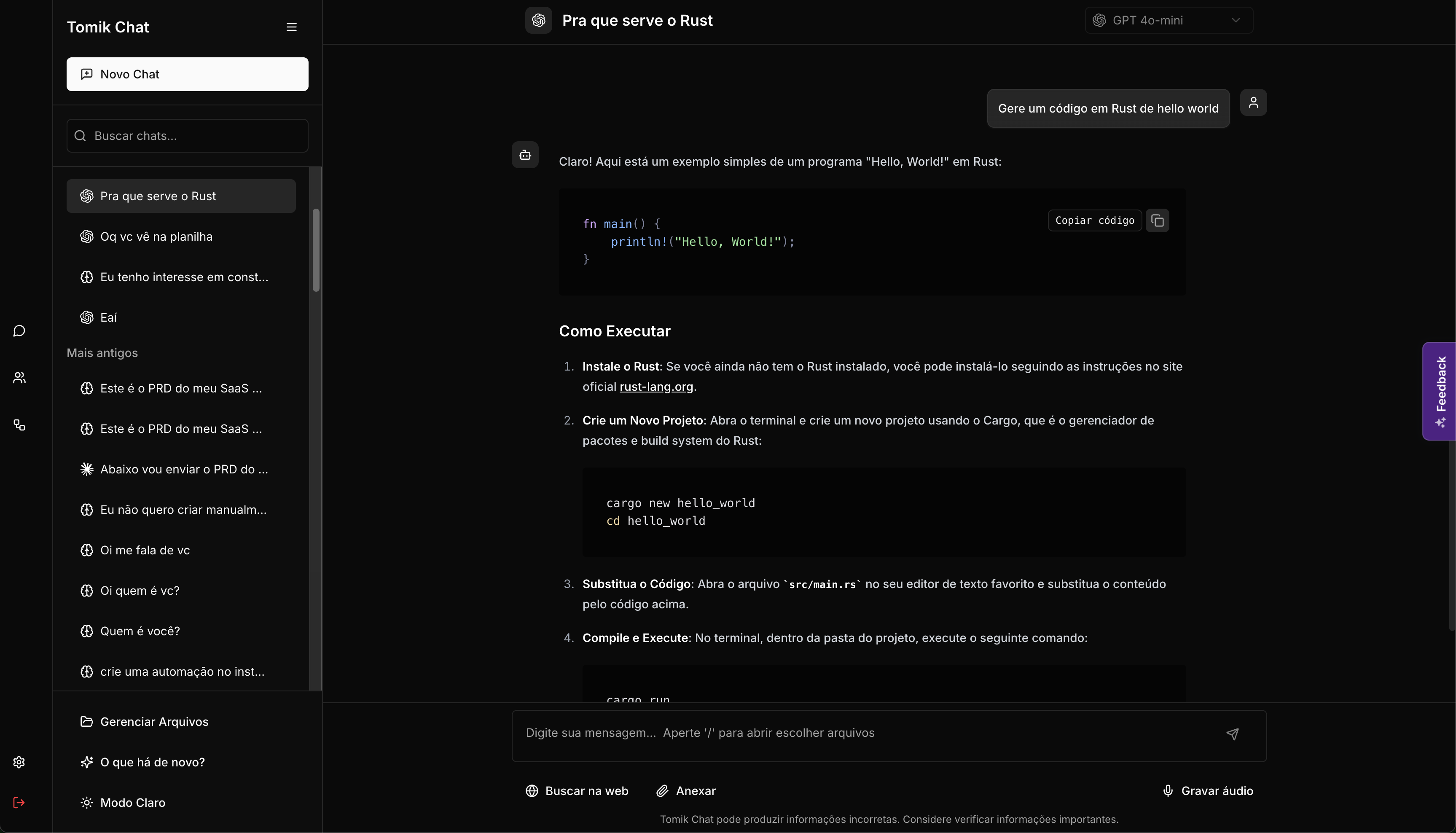Image resolution: width=1456 pixels, height=833 pixels.
Task: Click the Mais antigos section label
Action: point(102,353)
